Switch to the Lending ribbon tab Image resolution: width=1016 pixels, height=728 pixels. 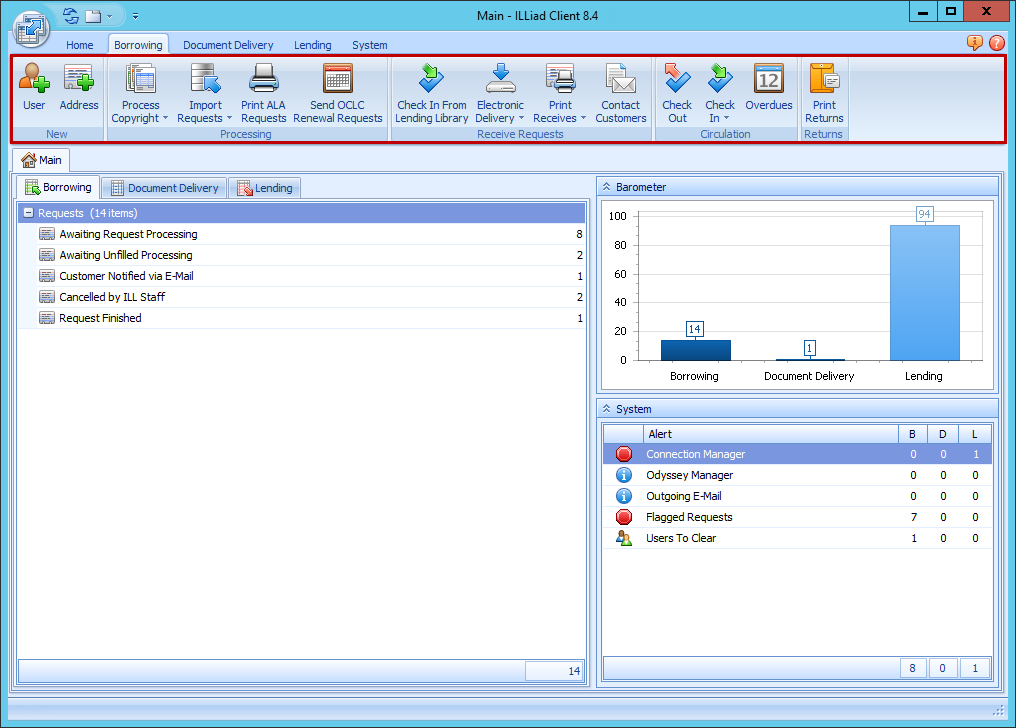[313, 44]
